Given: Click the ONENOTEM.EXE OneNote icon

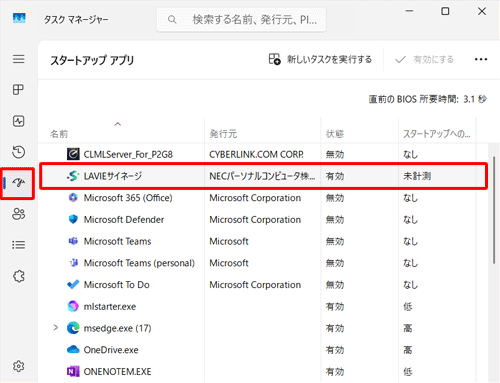Looking at the screenshot, I should tap(73, 371).
